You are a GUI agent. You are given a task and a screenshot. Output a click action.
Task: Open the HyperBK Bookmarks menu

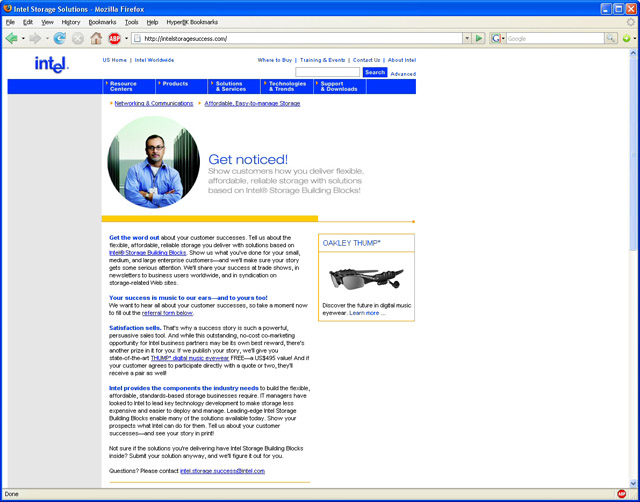coord(192,22)
